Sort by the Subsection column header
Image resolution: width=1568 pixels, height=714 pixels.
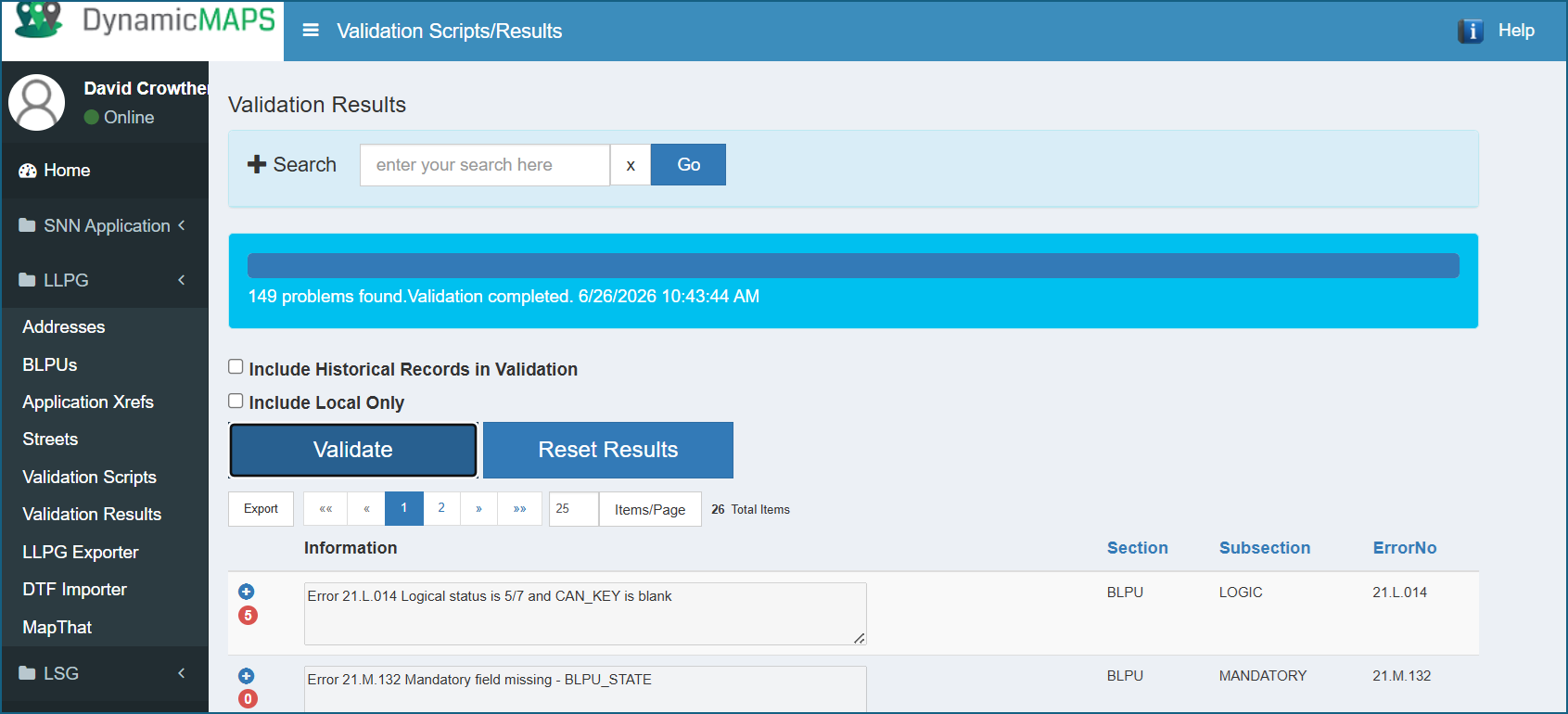[1265, 548]
